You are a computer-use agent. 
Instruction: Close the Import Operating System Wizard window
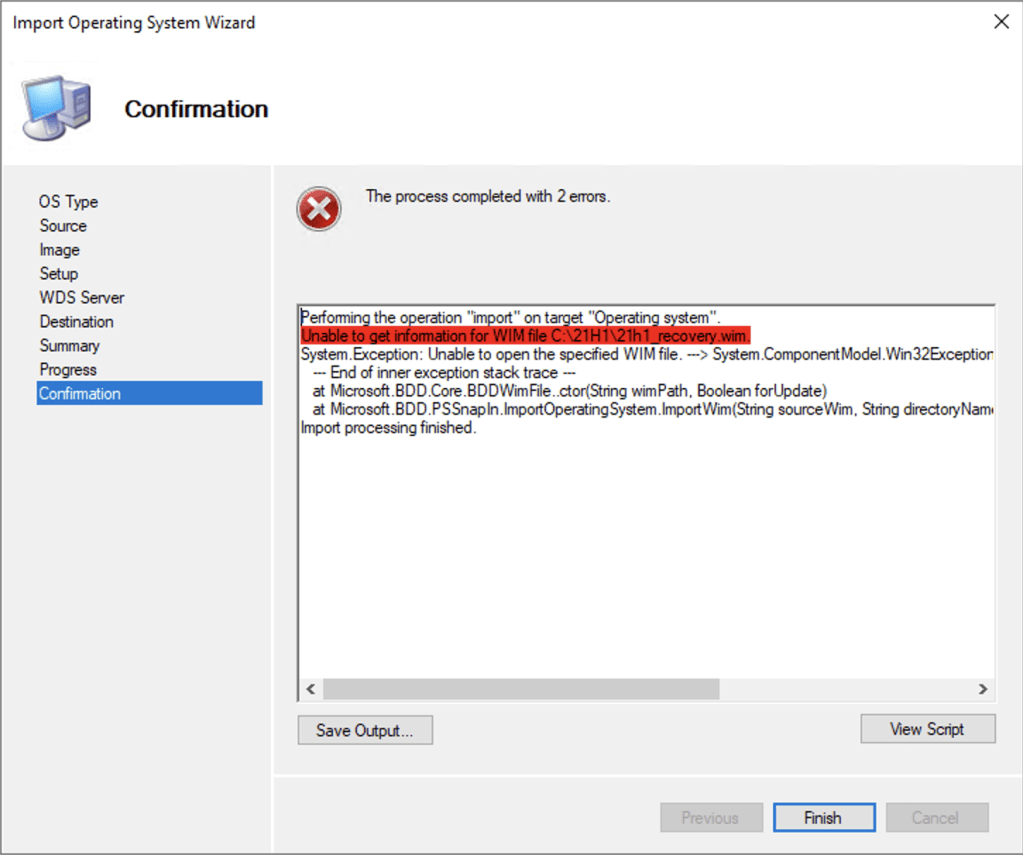point(999,21)
